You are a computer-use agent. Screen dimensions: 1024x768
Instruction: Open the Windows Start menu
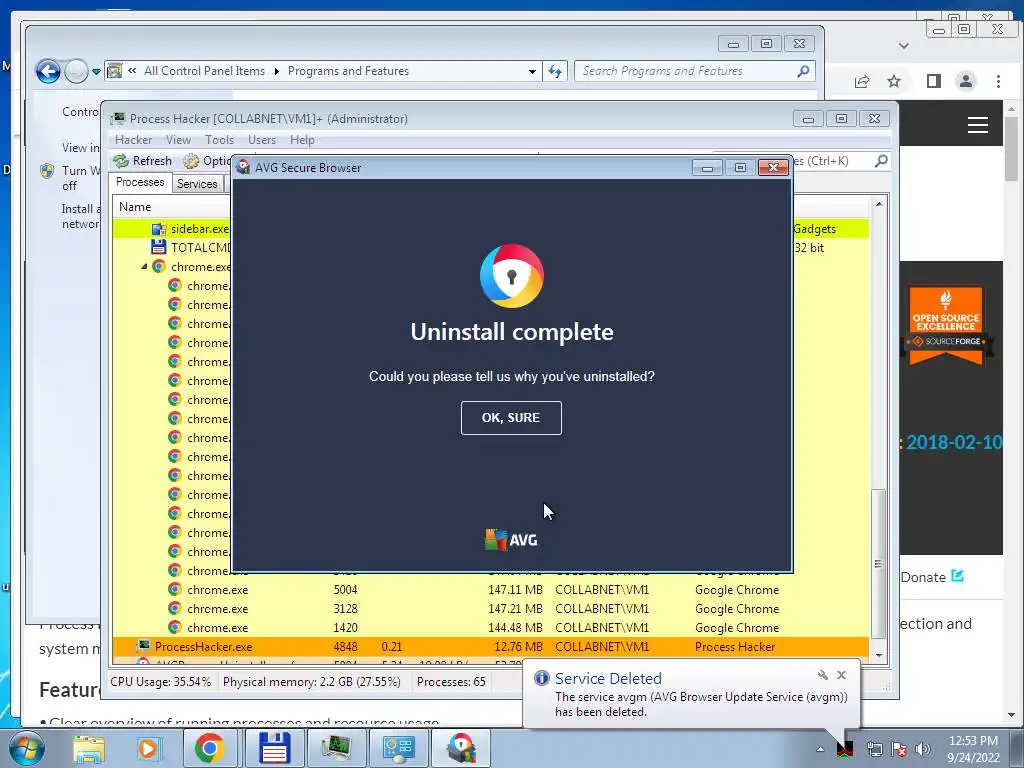click(26, 748)
